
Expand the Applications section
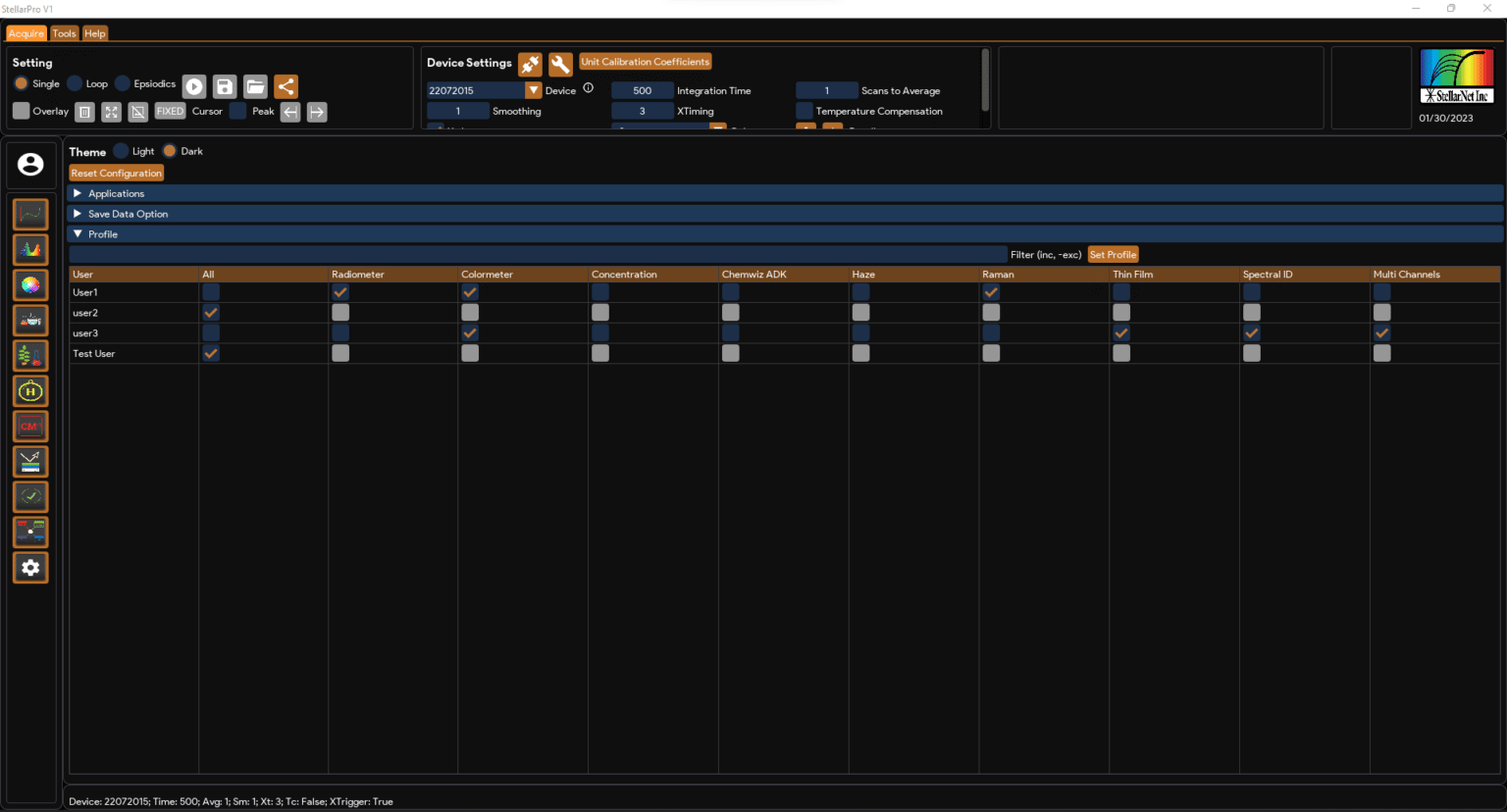coord(785,193)
